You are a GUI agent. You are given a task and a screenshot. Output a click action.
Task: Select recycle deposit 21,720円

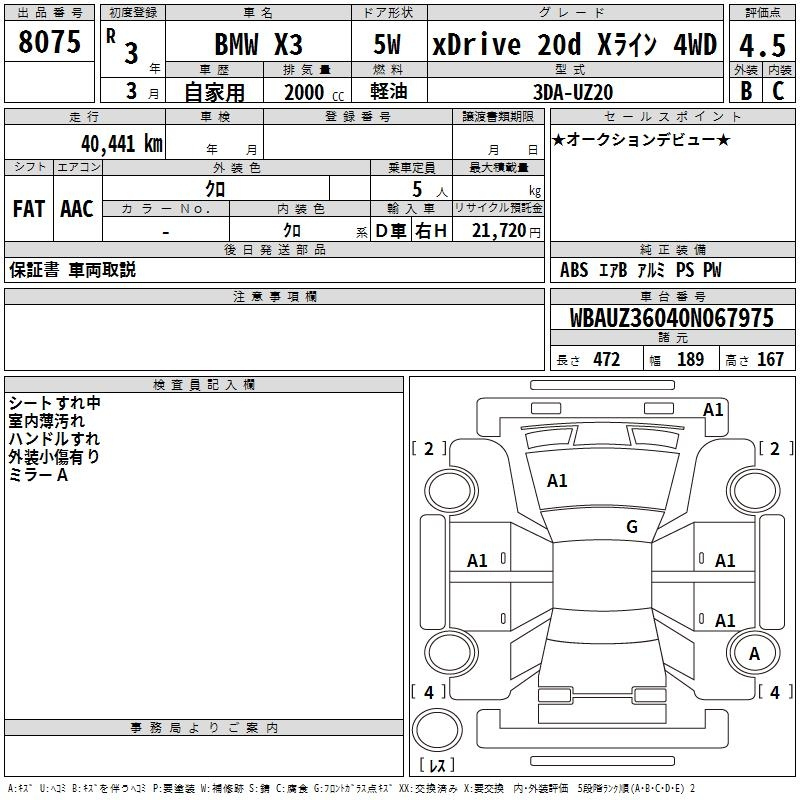coord(506,231)
